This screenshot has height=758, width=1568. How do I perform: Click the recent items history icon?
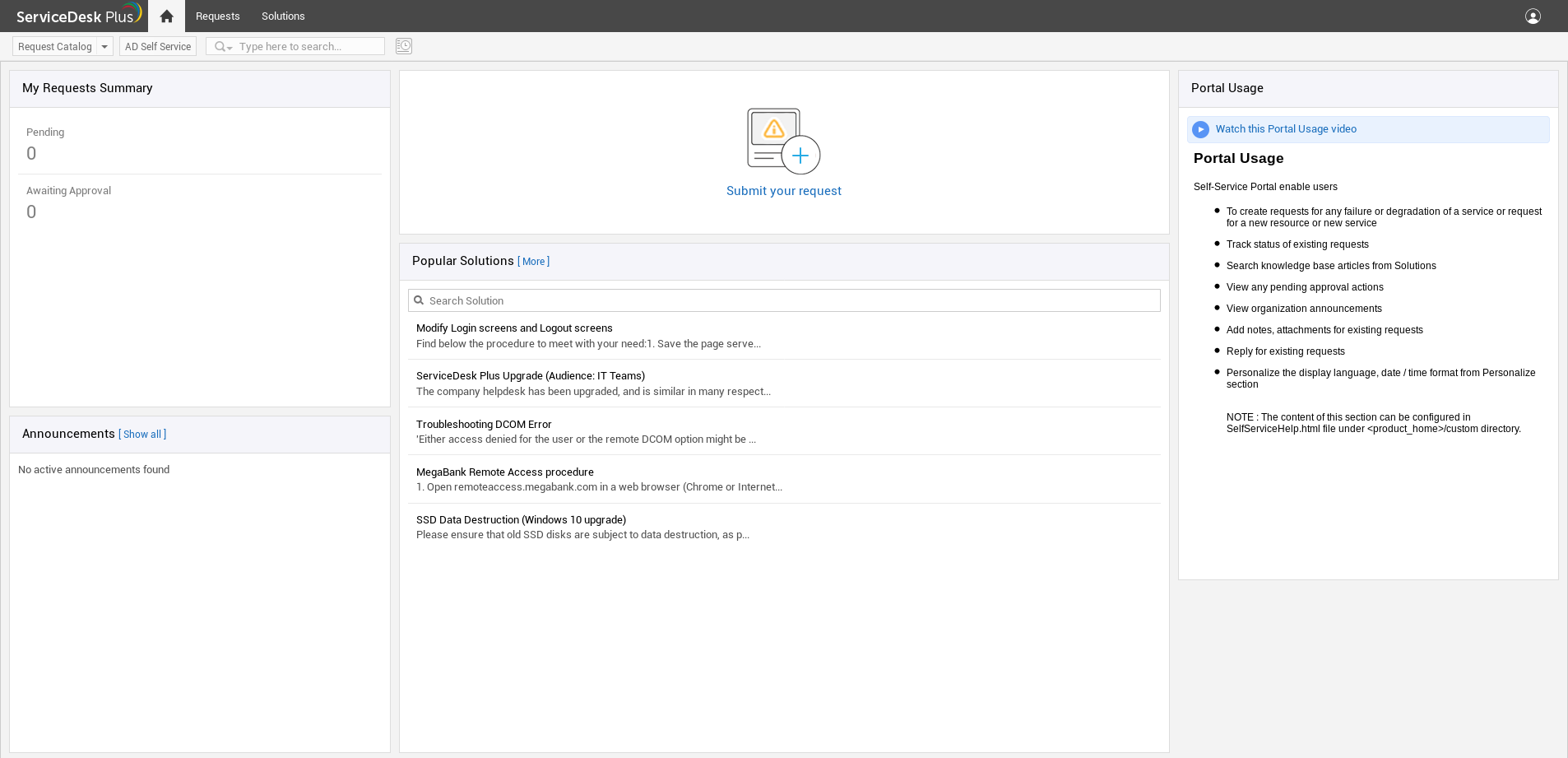403,46
